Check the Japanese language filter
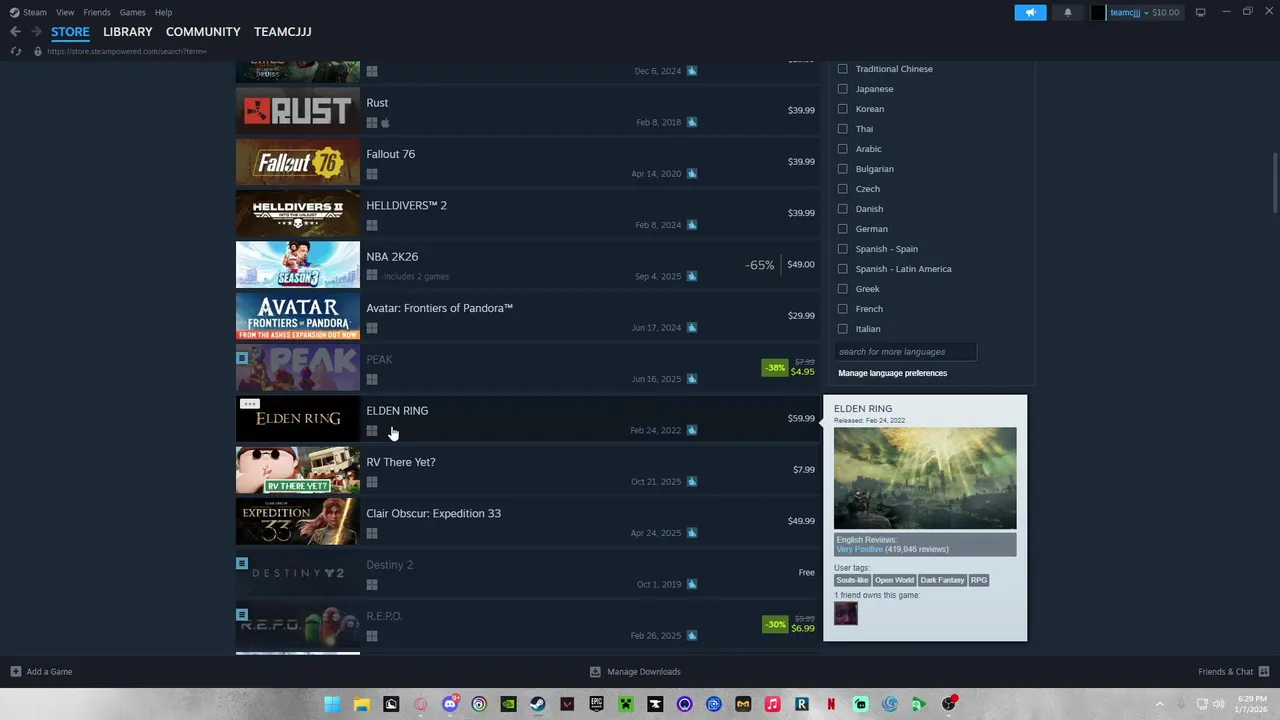This screenshot has height=720, width=1280. 842,89
